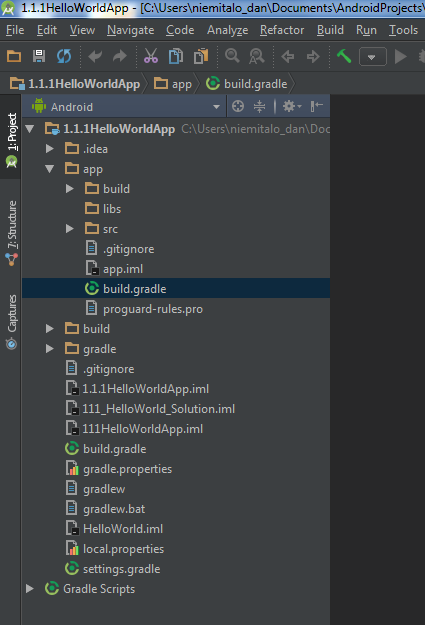The height and width of the screenshot is (625, 425).
Task: Open the Refactor menu
Action: 282,30
